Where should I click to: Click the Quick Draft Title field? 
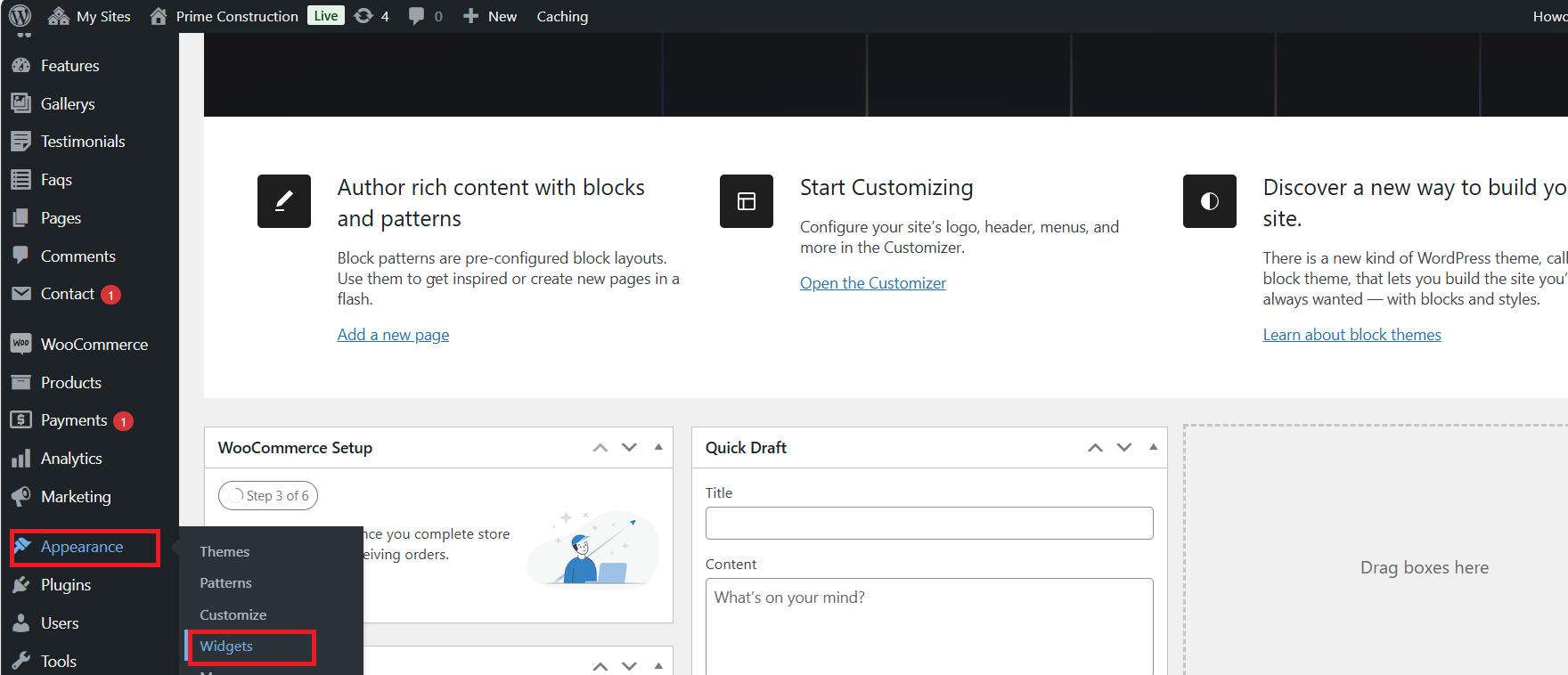(928, 523)
